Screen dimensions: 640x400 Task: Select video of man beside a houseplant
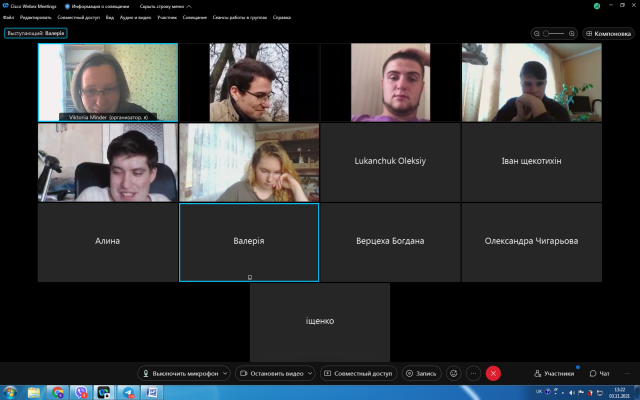click(531, 82)
